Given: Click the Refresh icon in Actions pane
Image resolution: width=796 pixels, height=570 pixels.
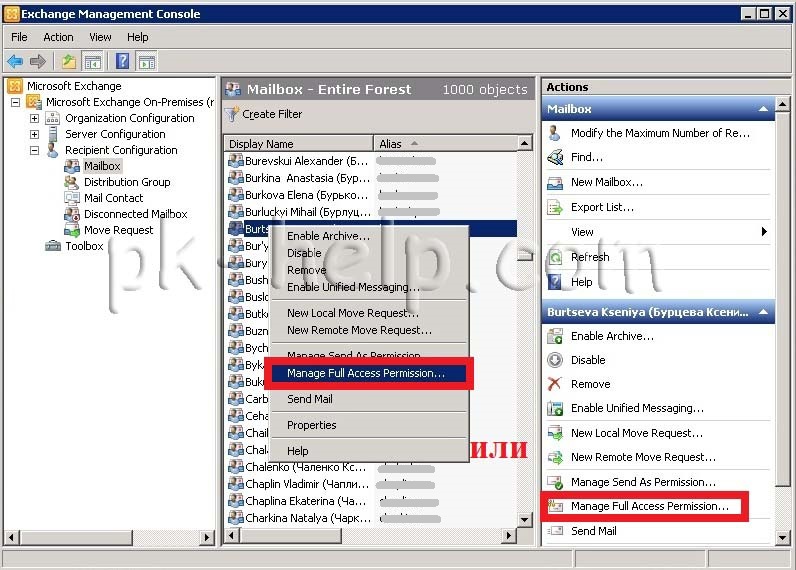Looking at the screenshot, I should 555,257.
